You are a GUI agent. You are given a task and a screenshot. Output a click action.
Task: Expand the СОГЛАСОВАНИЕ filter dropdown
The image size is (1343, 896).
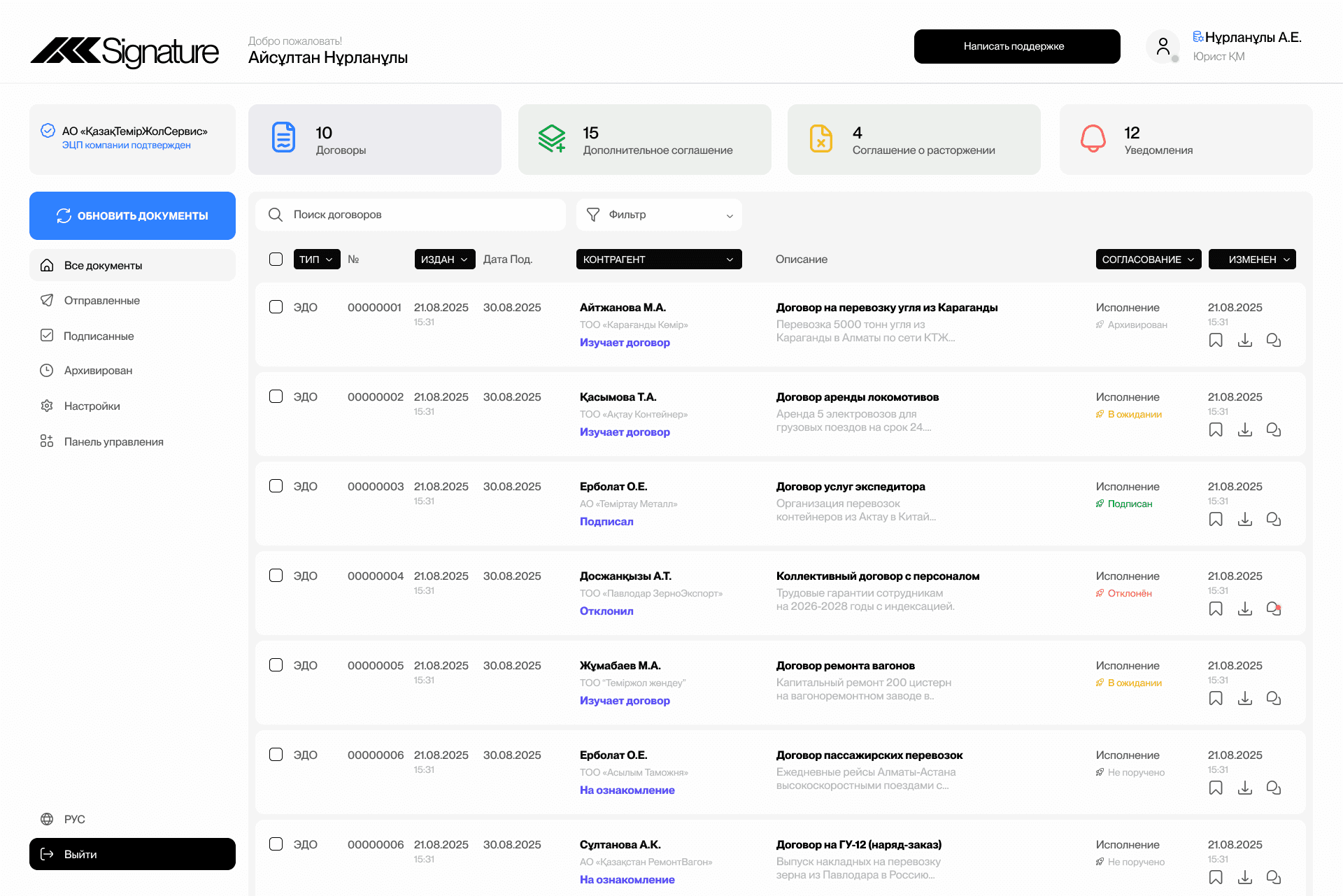pos(1148,259)
